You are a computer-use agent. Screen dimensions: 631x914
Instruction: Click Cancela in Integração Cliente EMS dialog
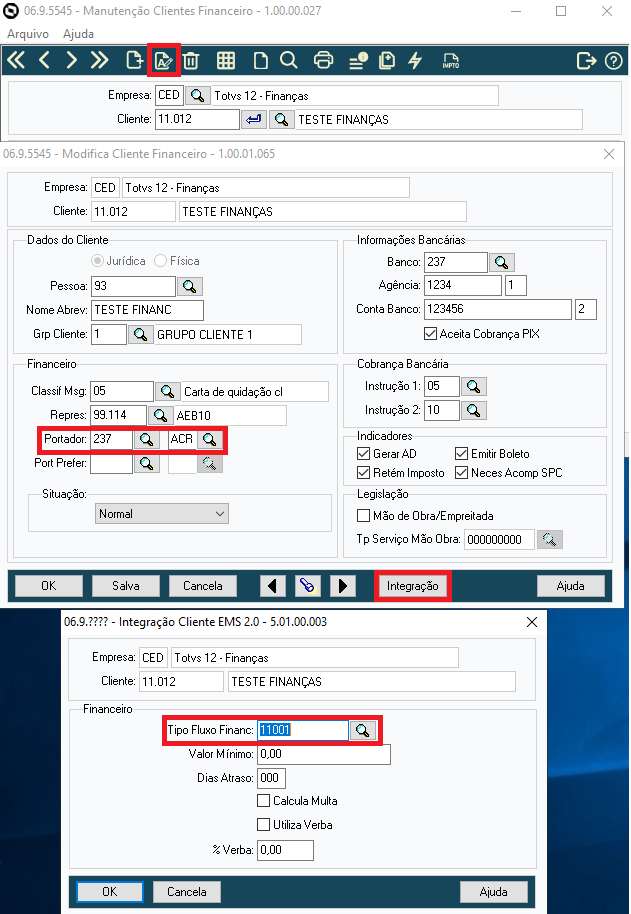click(x=187, y=892)
